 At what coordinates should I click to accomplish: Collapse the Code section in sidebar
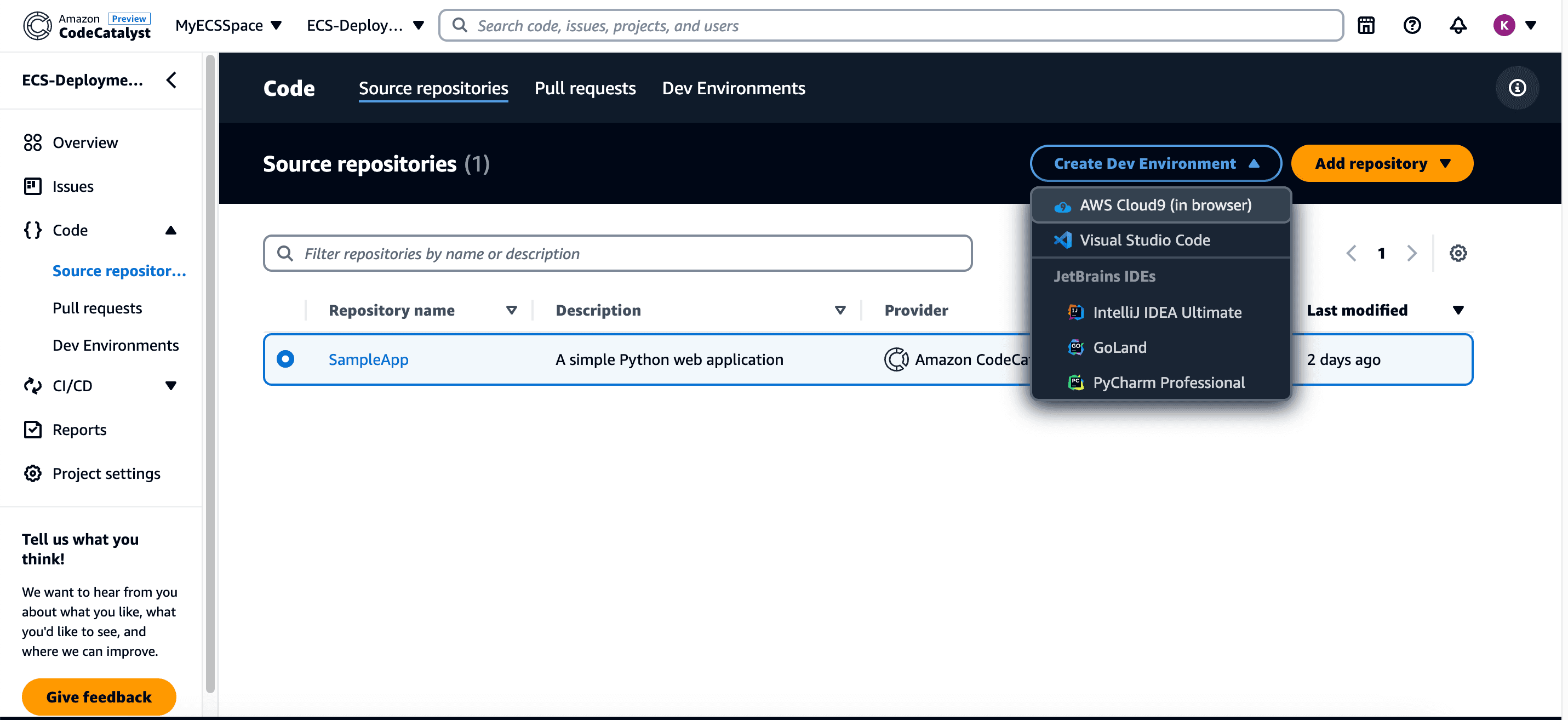tap(171, 230)
